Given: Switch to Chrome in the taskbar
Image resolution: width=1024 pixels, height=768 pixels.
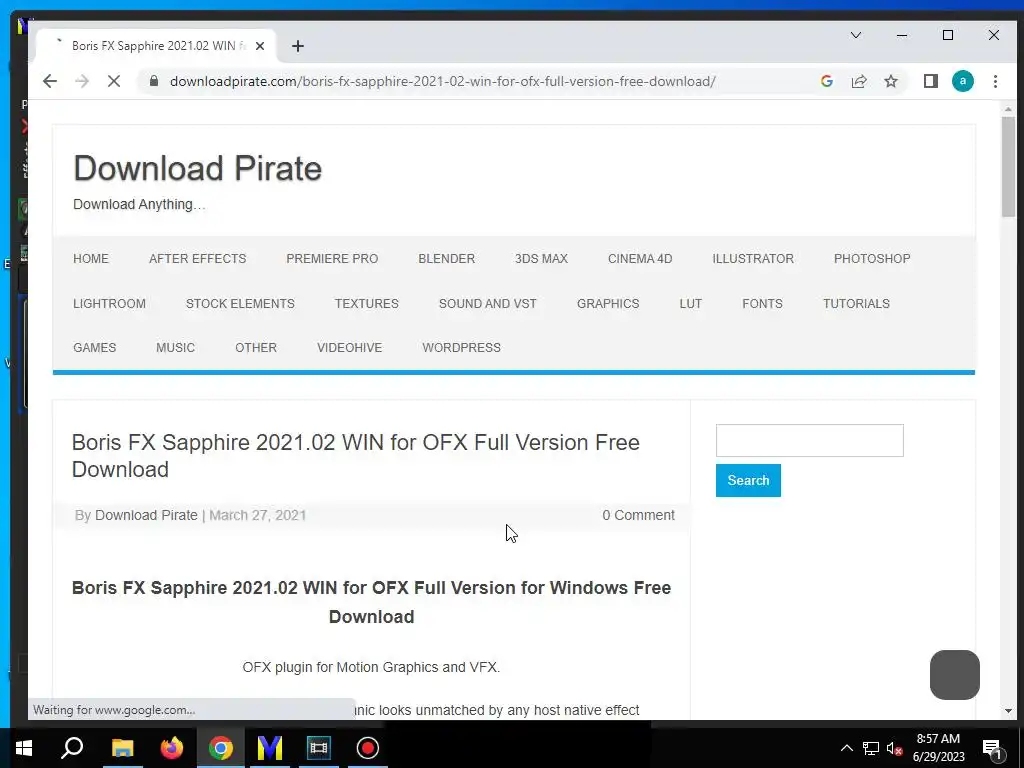Looking at the screenshot, I should pos(221,748).
